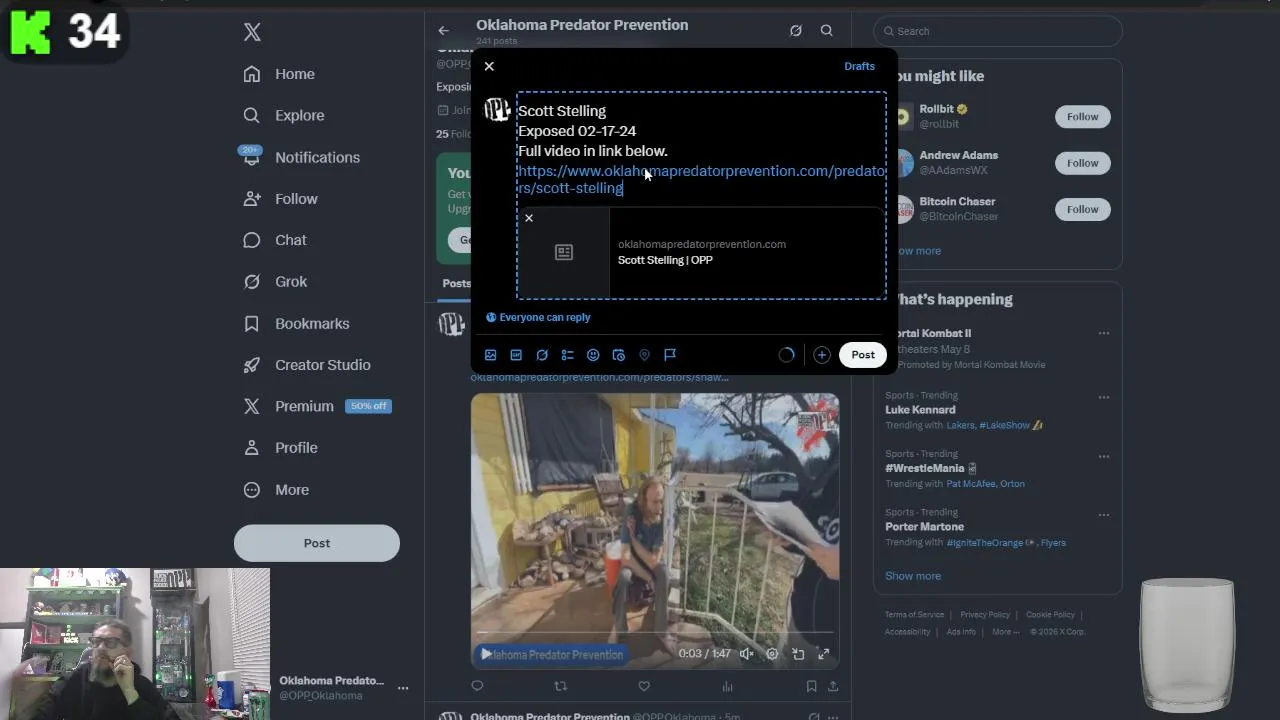This screenshot has height=720, width=1280.
Task: Open Bookmarks in left sidebar
Action: point(297,324)
